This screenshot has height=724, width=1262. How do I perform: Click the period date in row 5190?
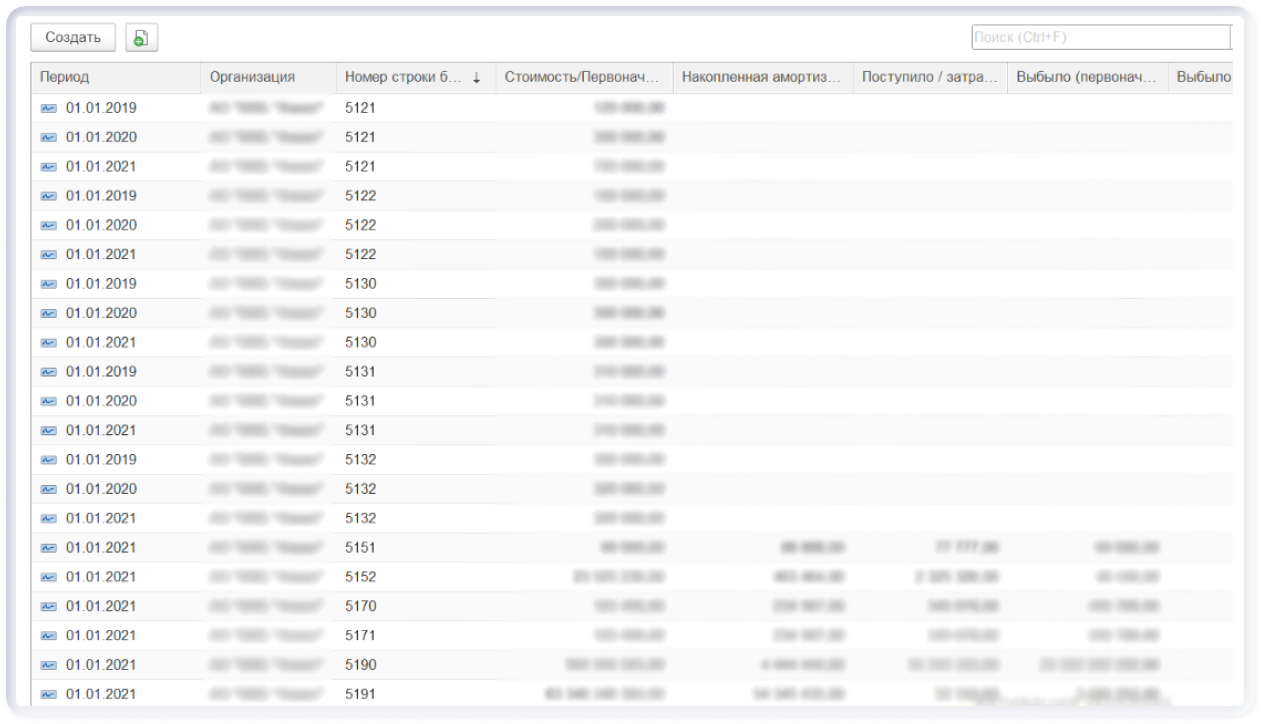pyautogui.click(x=101, y=665)
